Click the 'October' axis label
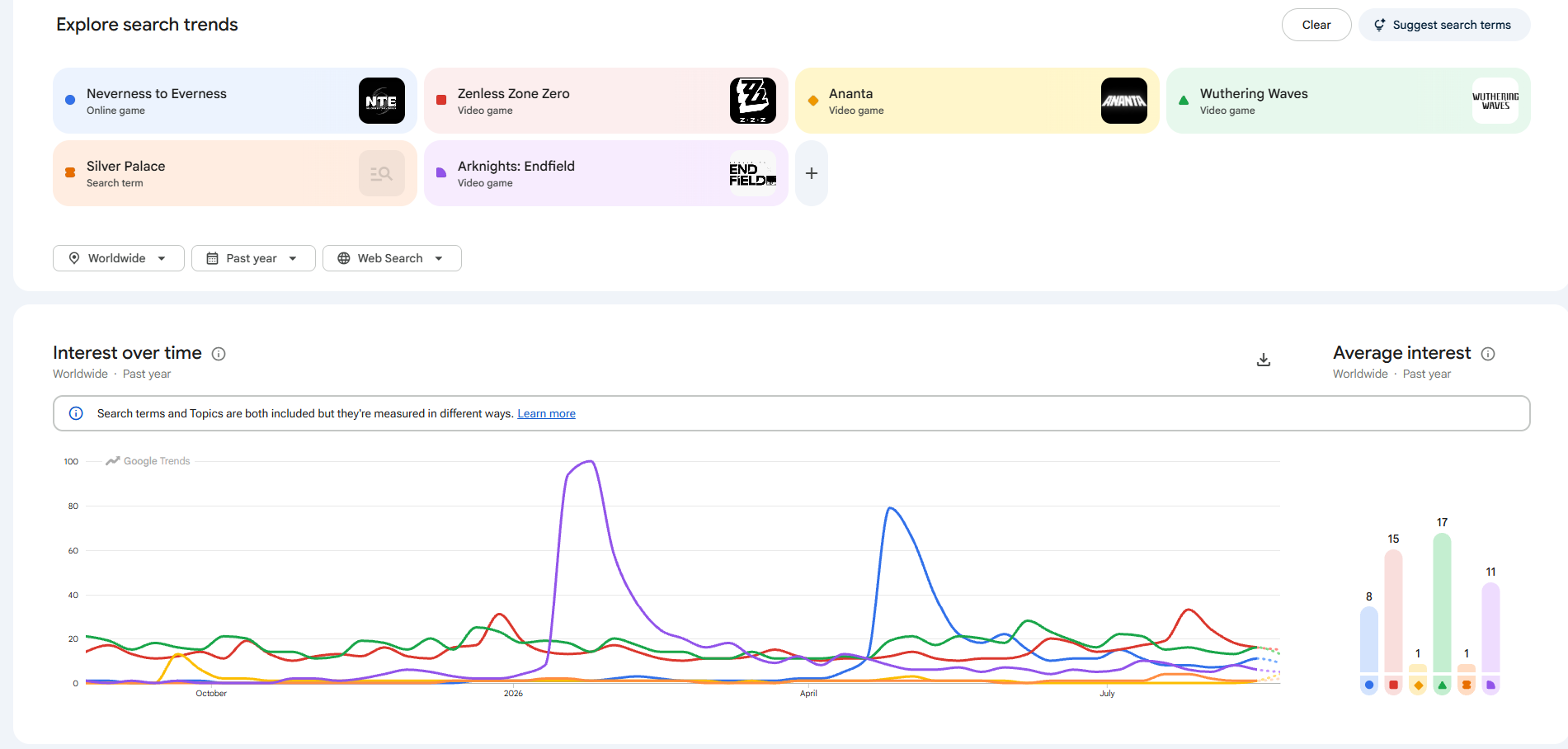The width and height of the screenshot is (1568, 749). pyautogui.click(x=211, y=694)
